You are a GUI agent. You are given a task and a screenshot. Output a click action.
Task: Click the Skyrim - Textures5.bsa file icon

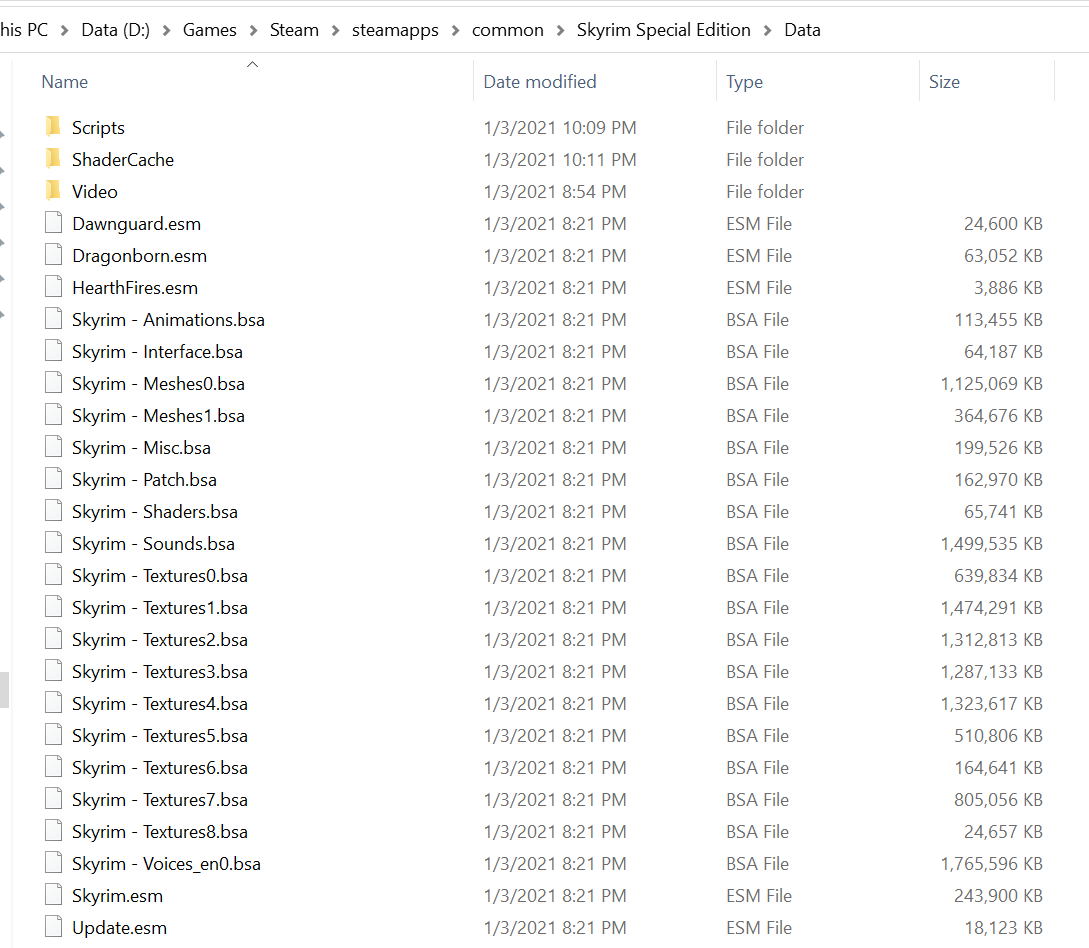[53, 735]
